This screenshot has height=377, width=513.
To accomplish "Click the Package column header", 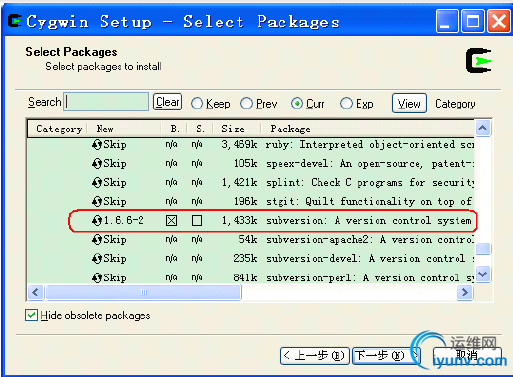I will (x=367, y=129).
